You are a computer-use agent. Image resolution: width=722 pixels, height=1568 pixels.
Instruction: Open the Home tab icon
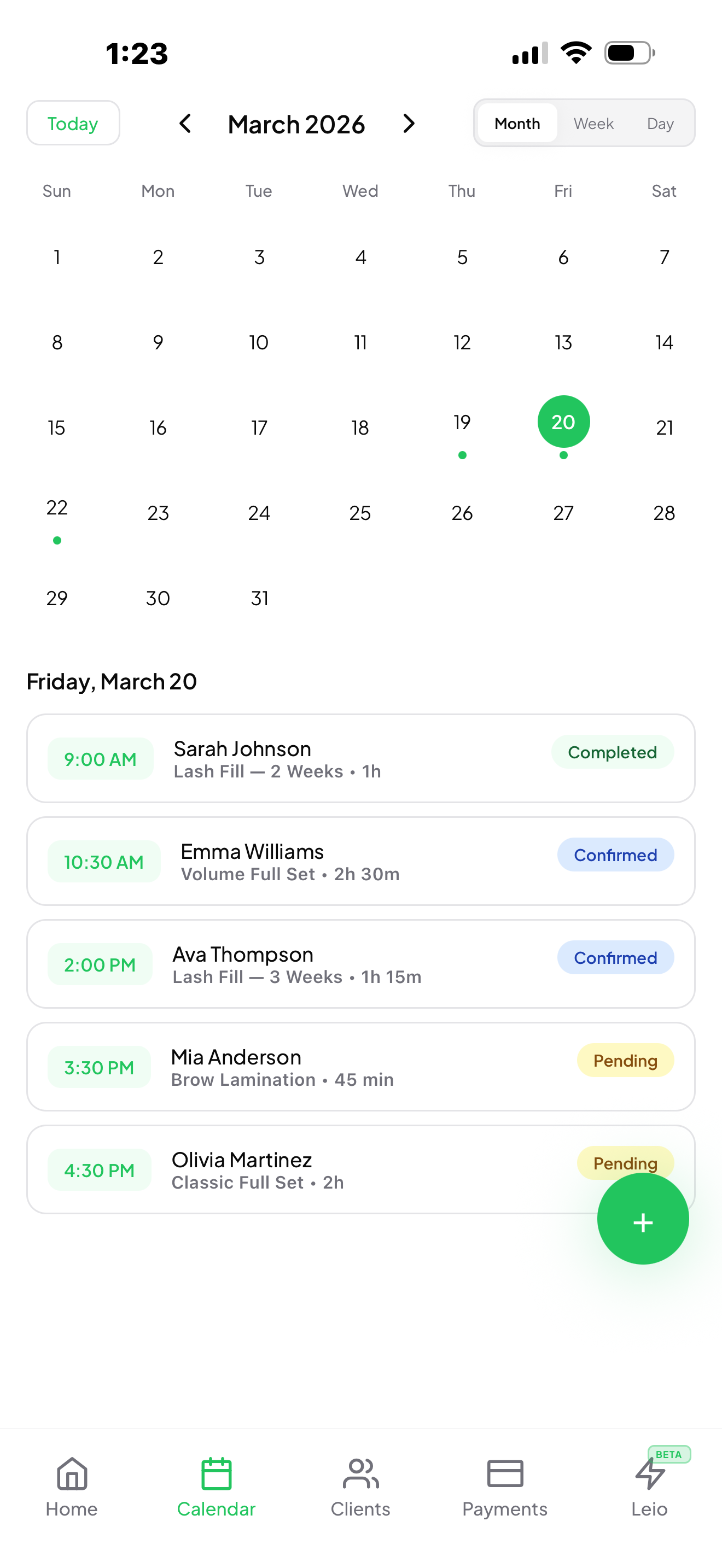click(x=72, y=1473)
